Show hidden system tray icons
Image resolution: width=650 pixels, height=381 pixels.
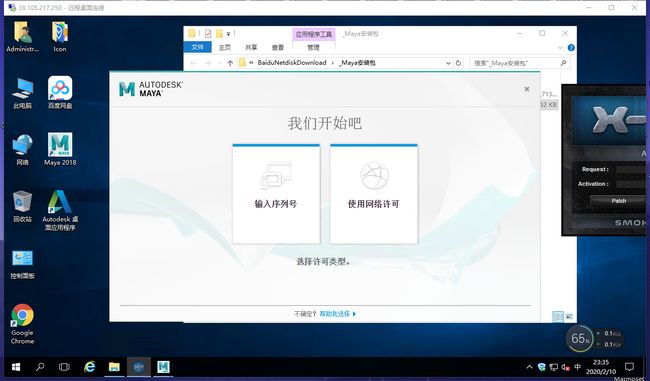point(529,367)
